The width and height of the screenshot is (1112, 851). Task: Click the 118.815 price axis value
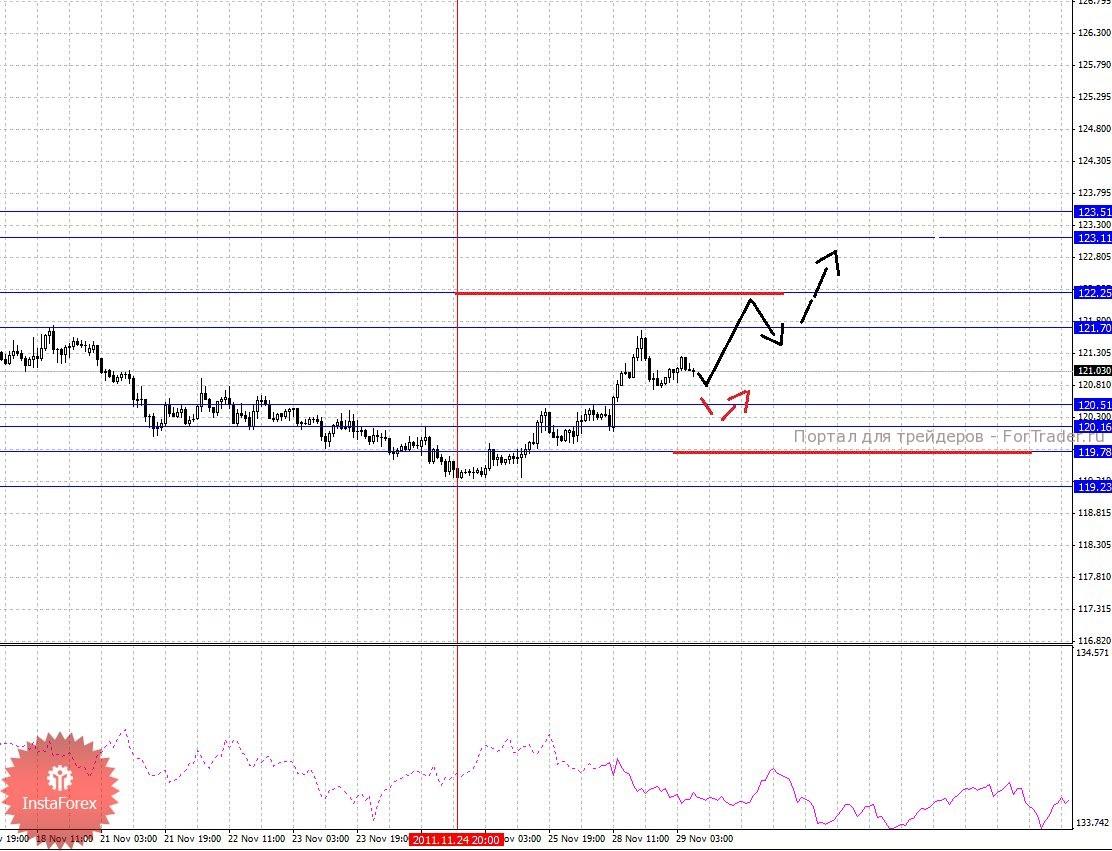[x=1094, y=513]
